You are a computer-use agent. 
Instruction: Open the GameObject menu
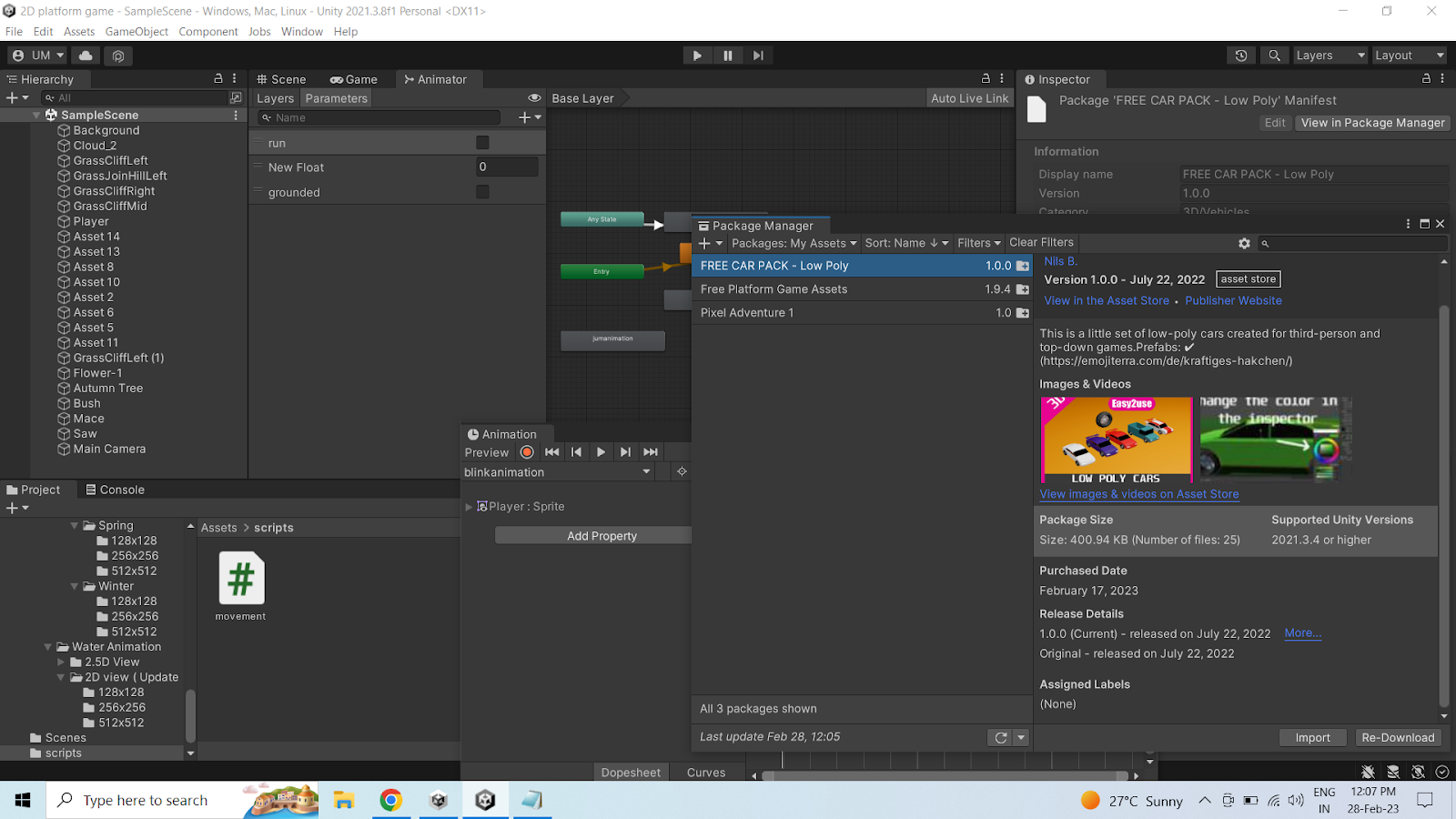pyautogui.click(x=136, y=31)
